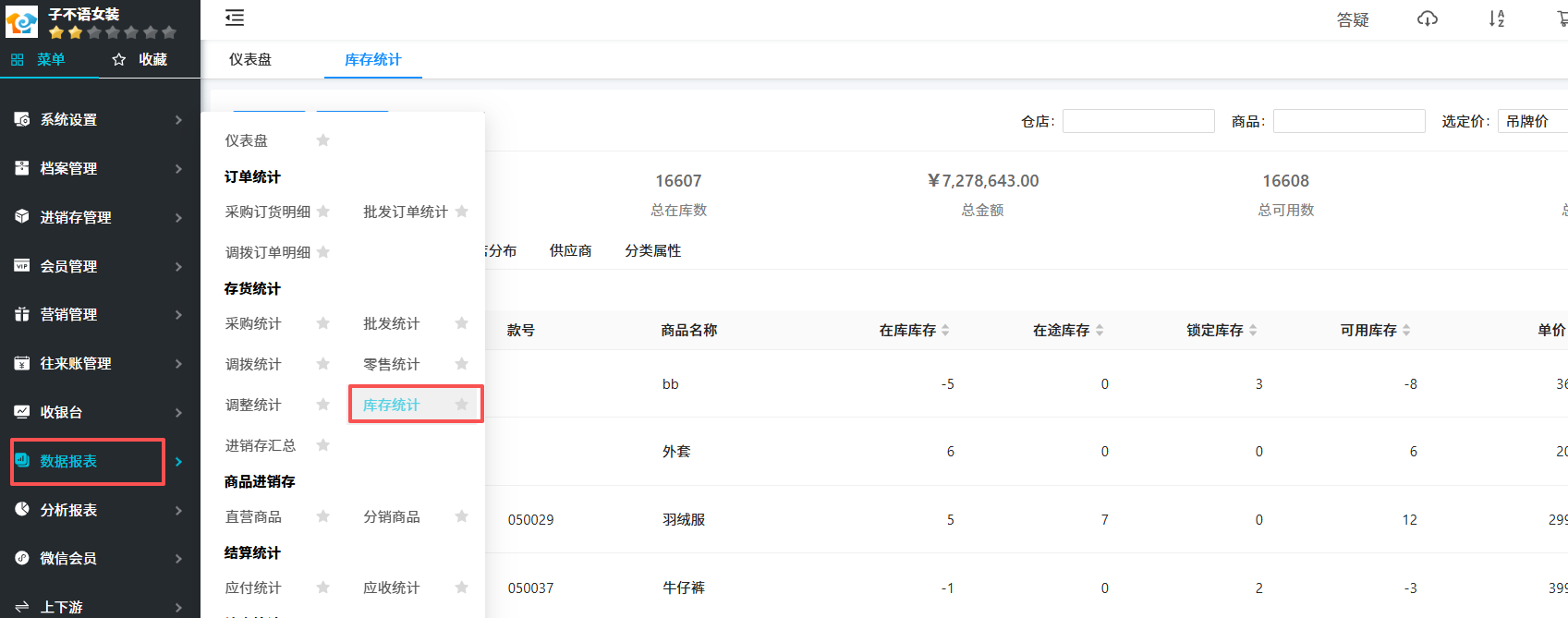1568x618 pixels.
Task: Toggle favorite star next to 仪表盘
Action: [323, 140]
